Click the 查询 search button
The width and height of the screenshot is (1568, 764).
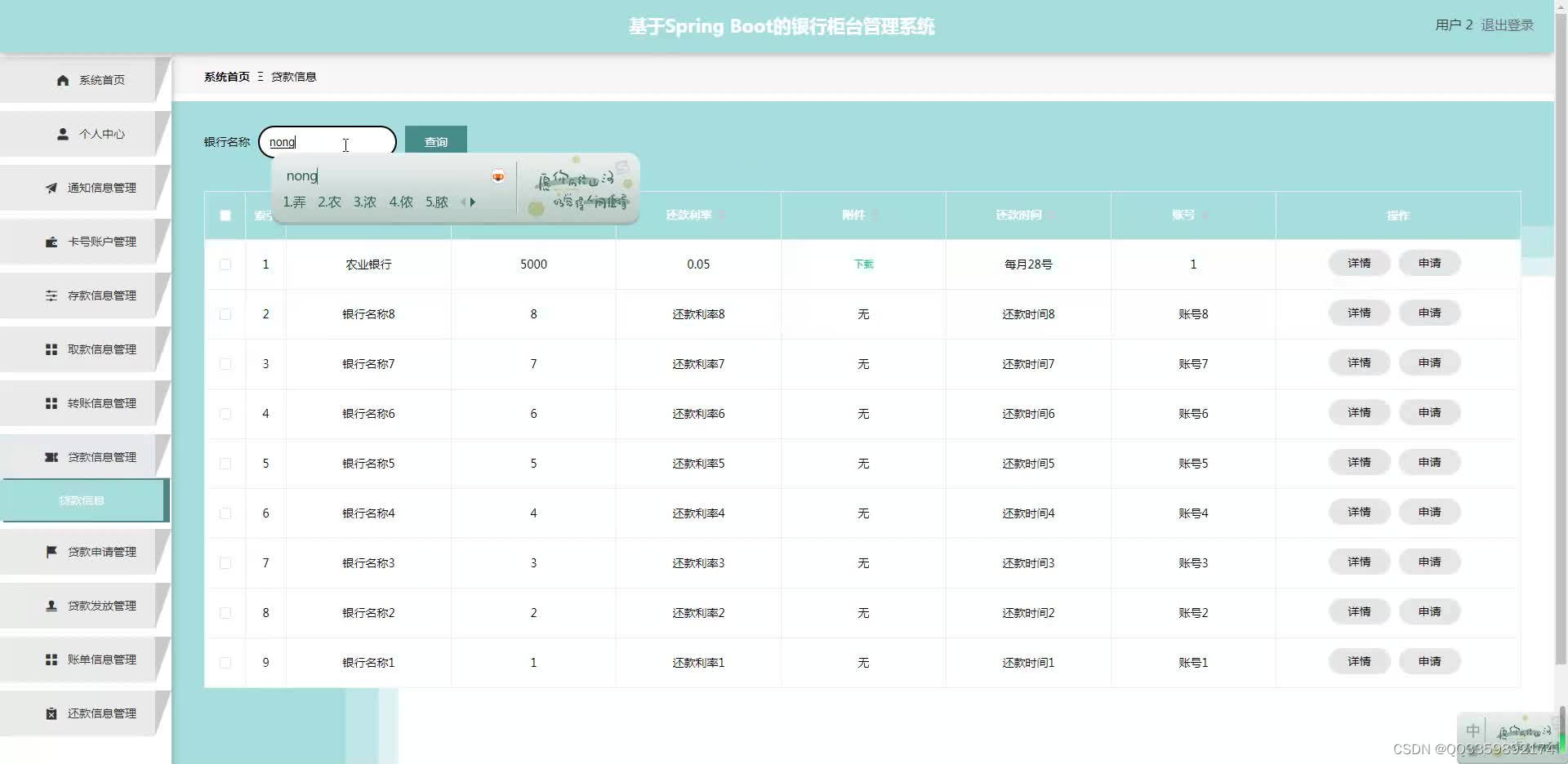tap(436, 142)
